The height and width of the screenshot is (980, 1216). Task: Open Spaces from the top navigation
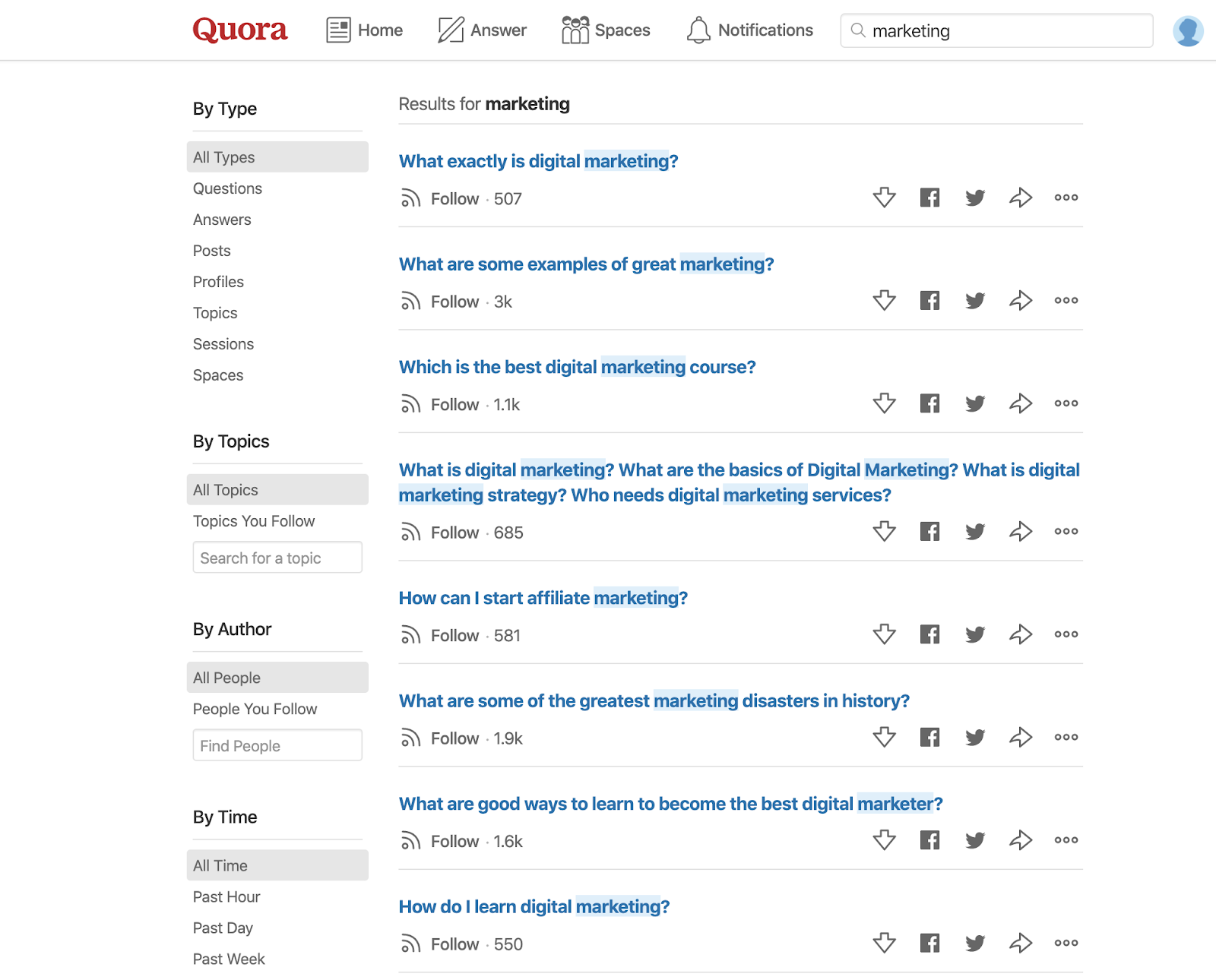606,30
